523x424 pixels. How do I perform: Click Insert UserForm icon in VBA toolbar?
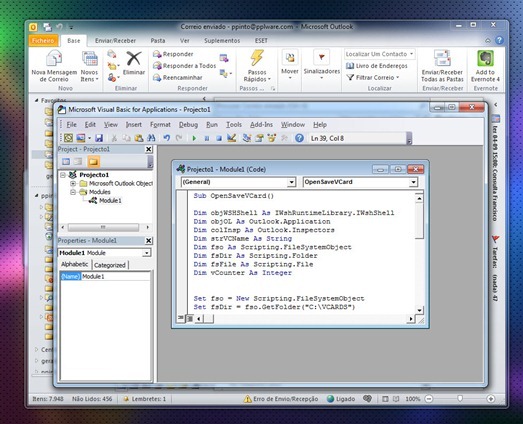(x=81, y=138)
